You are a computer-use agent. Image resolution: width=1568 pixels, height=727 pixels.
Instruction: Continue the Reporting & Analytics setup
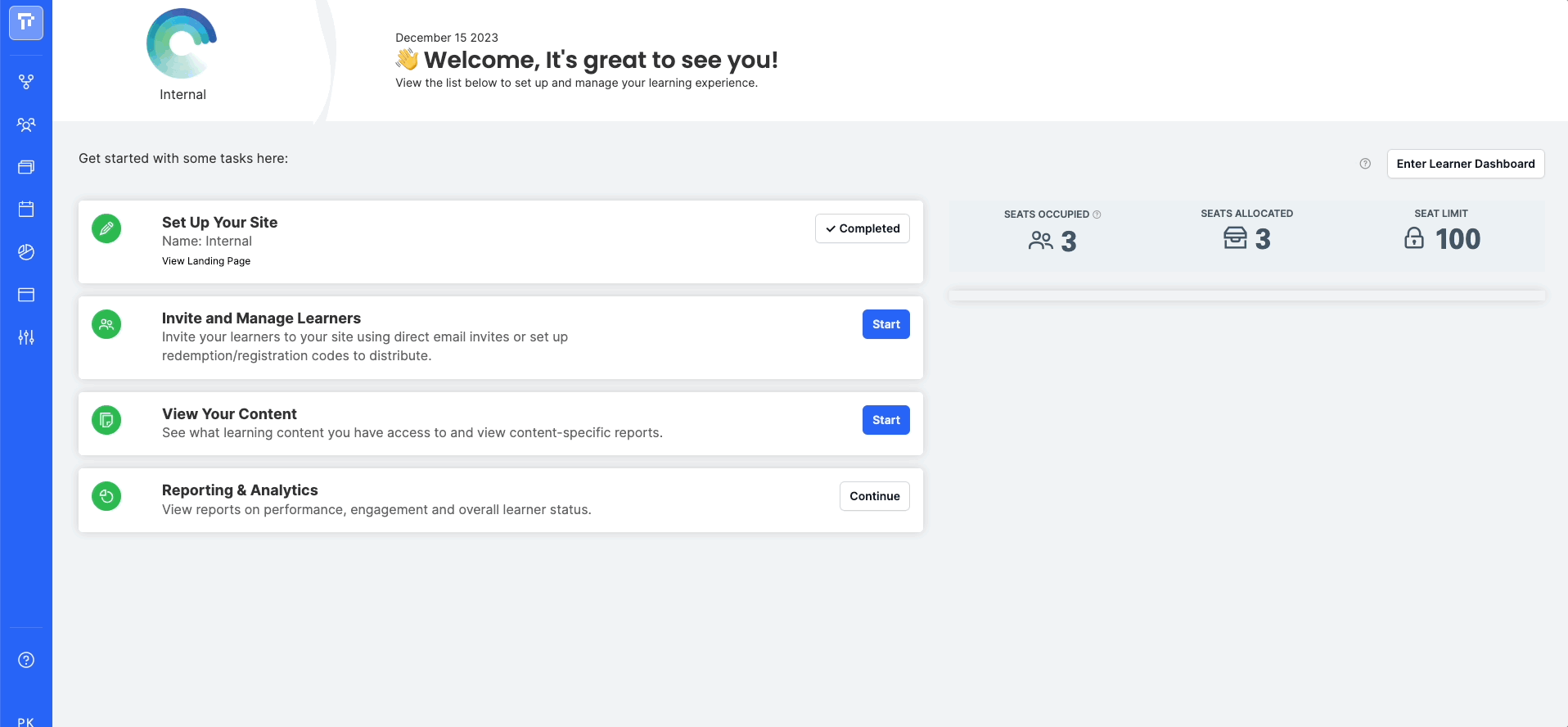point(874,496)
